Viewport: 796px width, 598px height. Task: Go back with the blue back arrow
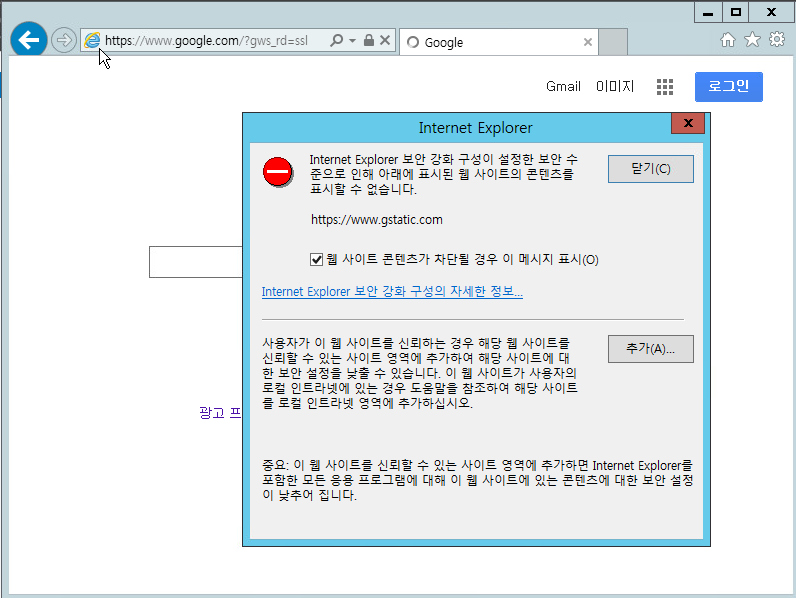pos(29,39)
